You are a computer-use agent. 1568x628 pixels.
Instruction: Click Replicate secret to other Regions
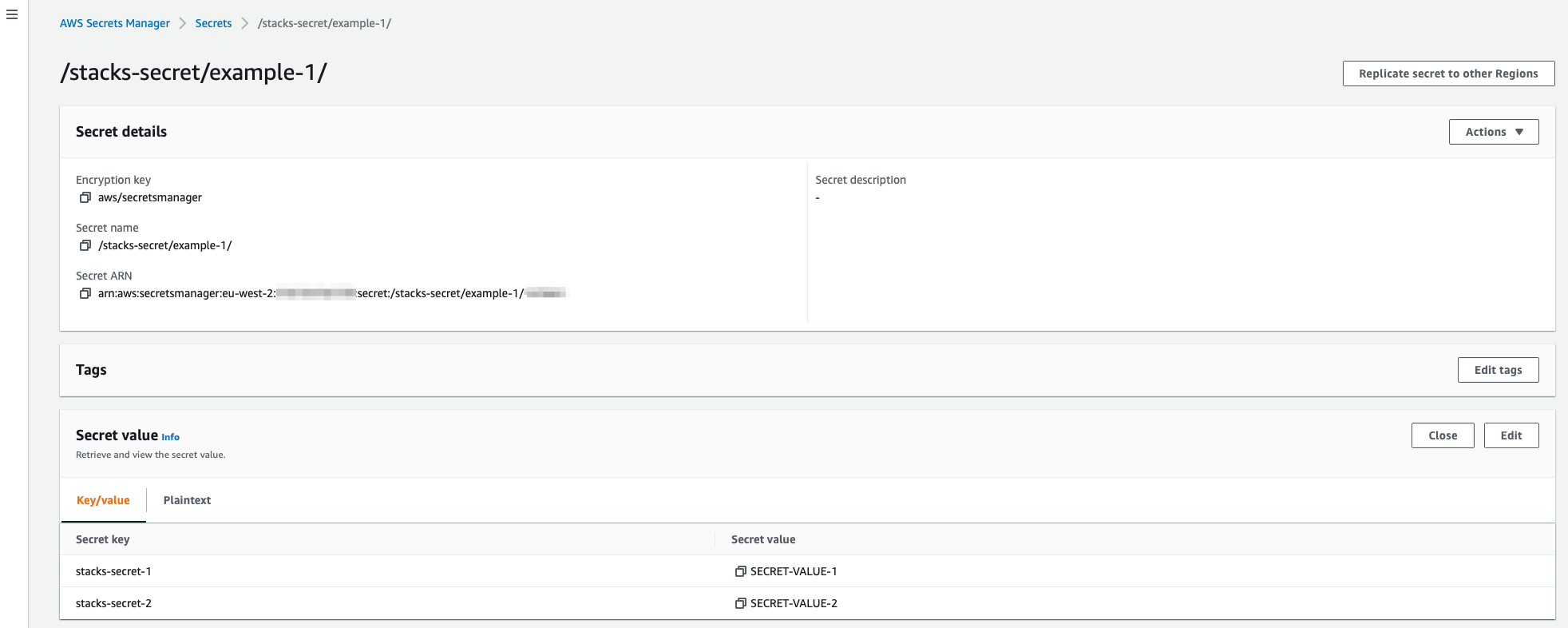click(x=1448, y=74)
